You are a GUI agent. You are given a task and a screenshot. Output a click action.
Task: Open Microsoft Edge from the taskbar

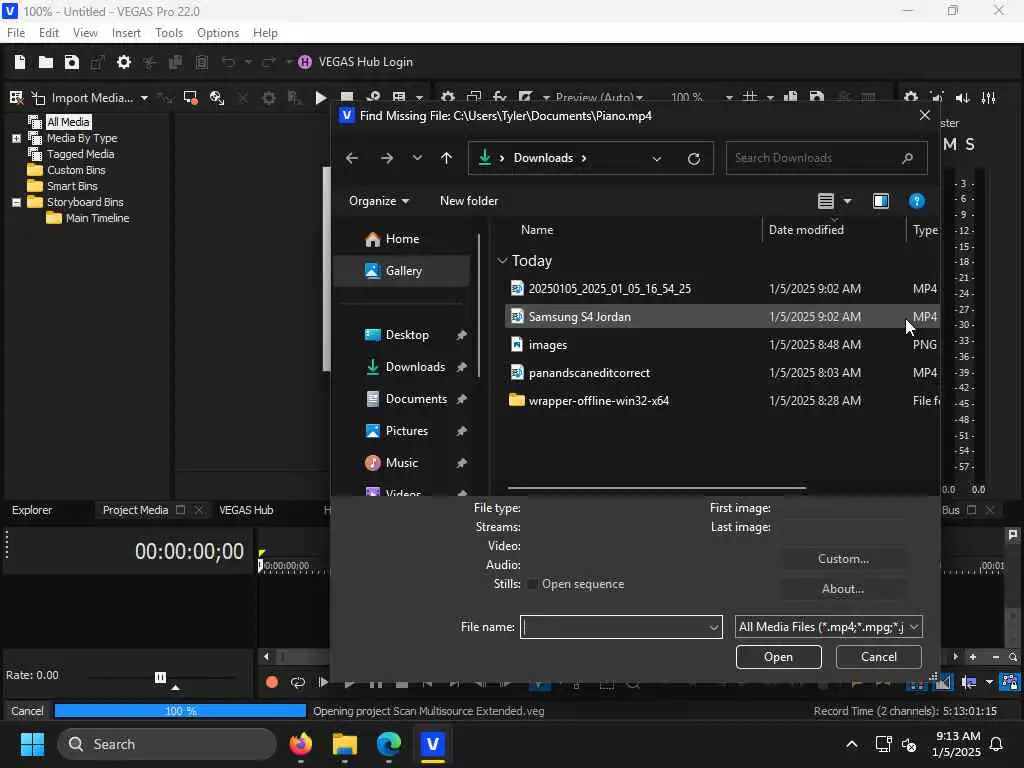(x=389, y=744)
